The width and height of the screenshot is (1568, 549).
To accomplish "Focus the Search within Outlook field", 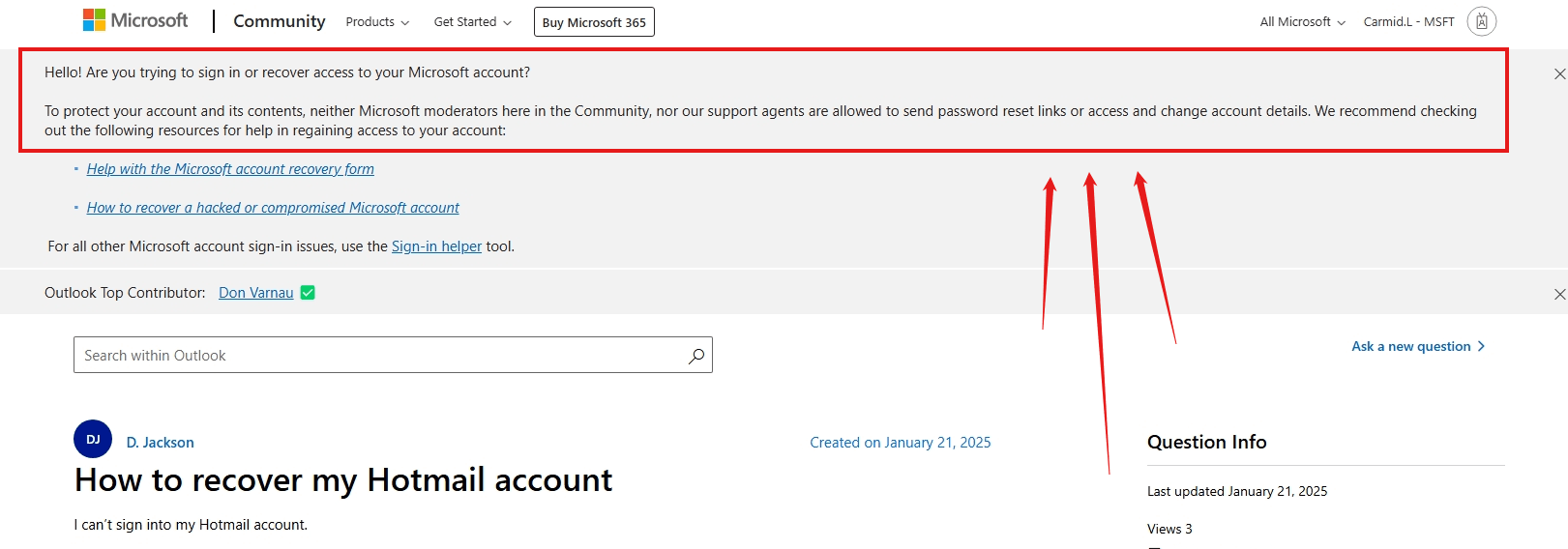I will (x=393, y=355).
